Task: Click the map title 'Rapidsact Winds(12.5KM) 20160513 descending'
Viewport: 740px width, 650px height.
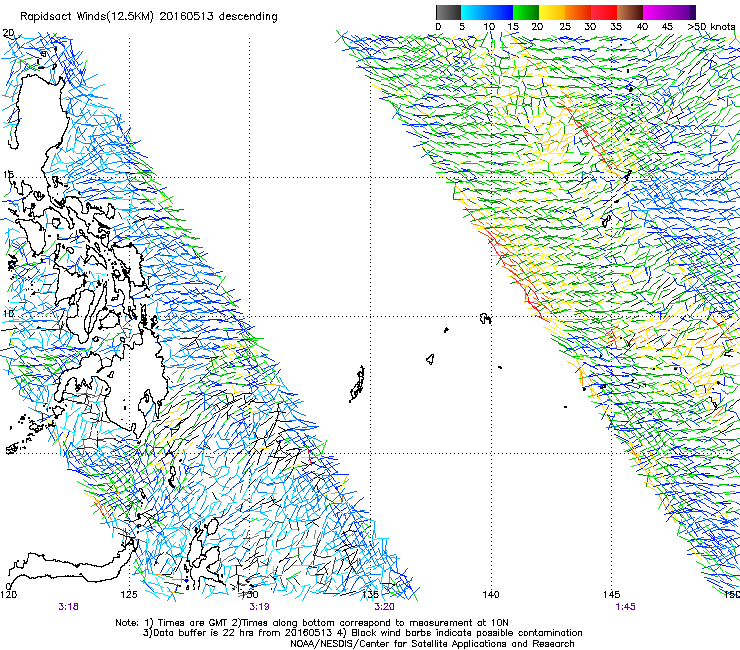Action: (149, 17)
